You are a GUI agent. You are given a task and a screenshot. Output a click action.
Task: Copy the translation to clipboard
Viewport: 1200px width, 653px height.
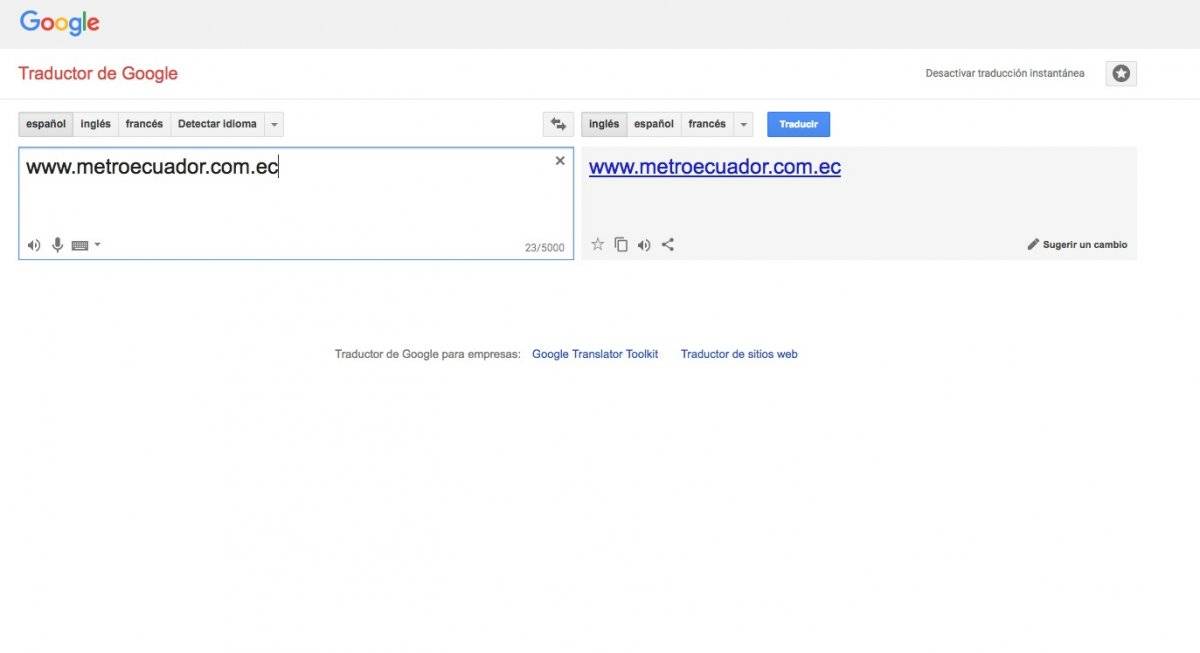(x=621, y=244)
